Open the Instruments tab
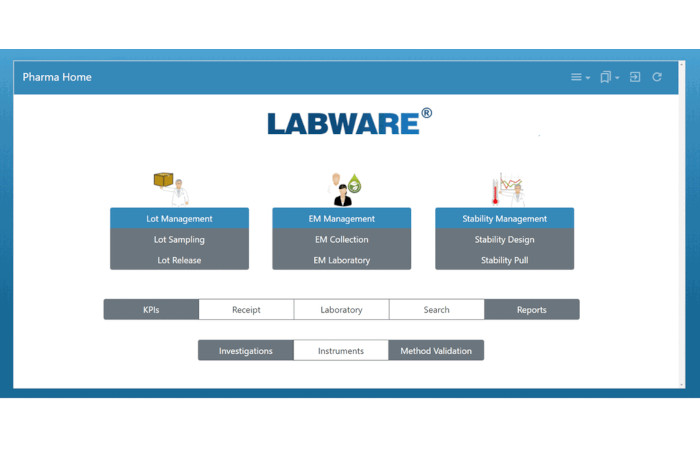Image resolution: width=700 pixels, height=450 pixels. [341, 350]
